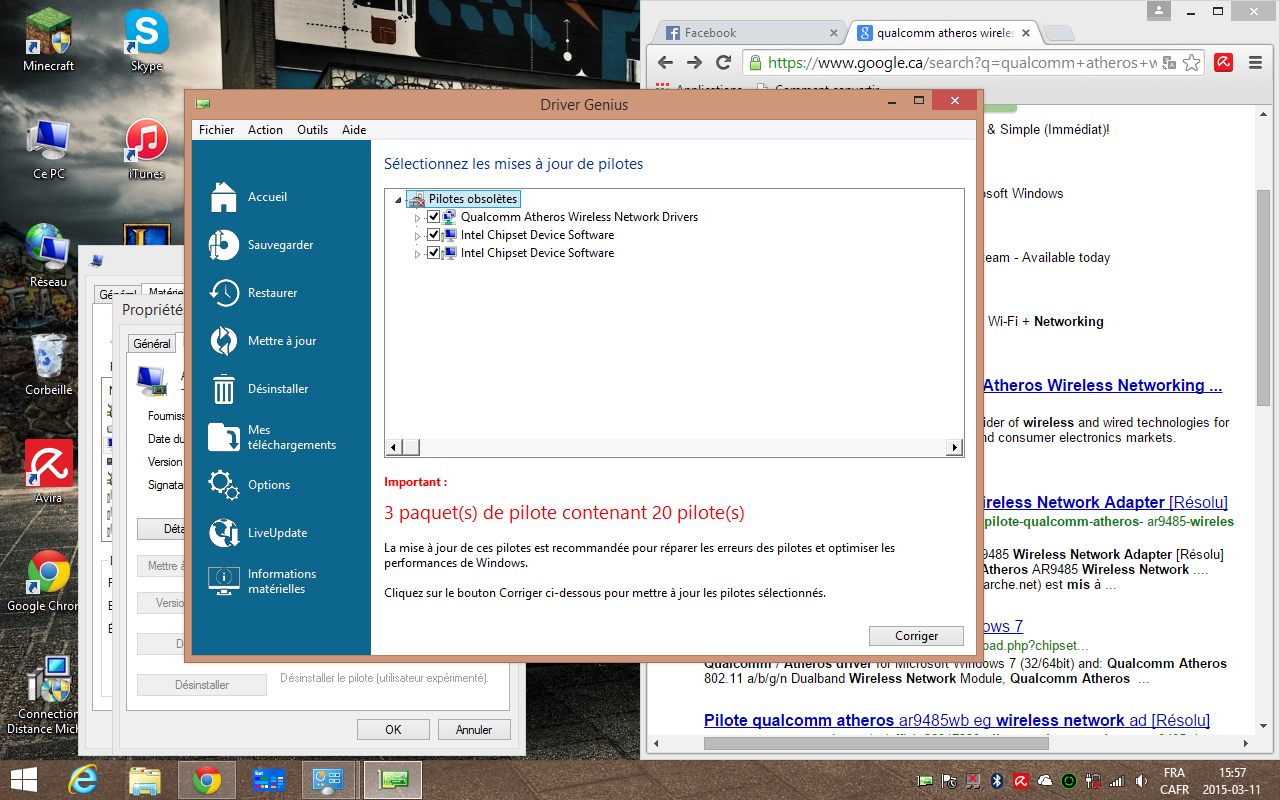Open Options gear icon

(x=224, y=485)
